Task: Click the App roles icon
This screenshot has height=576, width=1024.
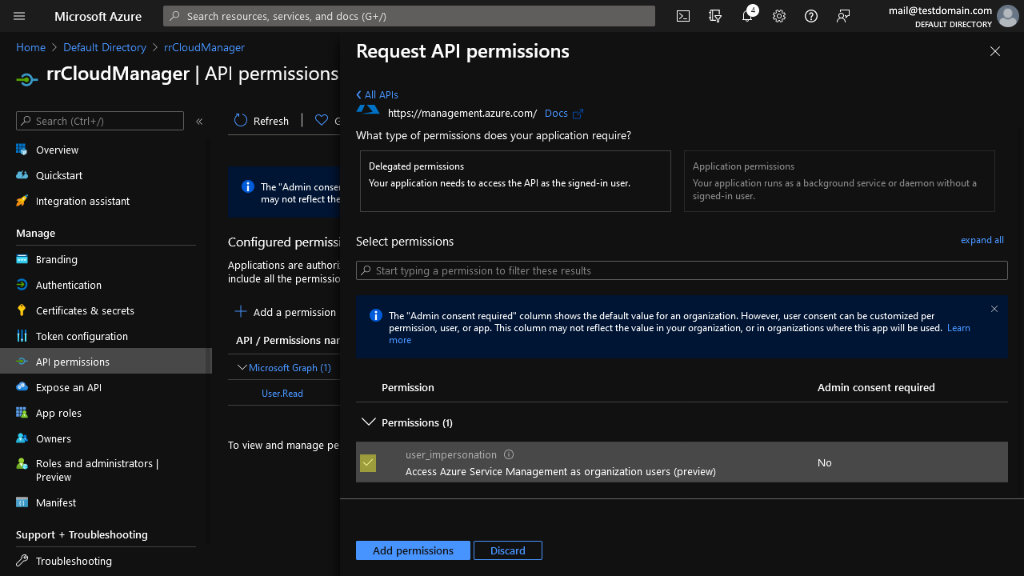Action: point(22,413)
